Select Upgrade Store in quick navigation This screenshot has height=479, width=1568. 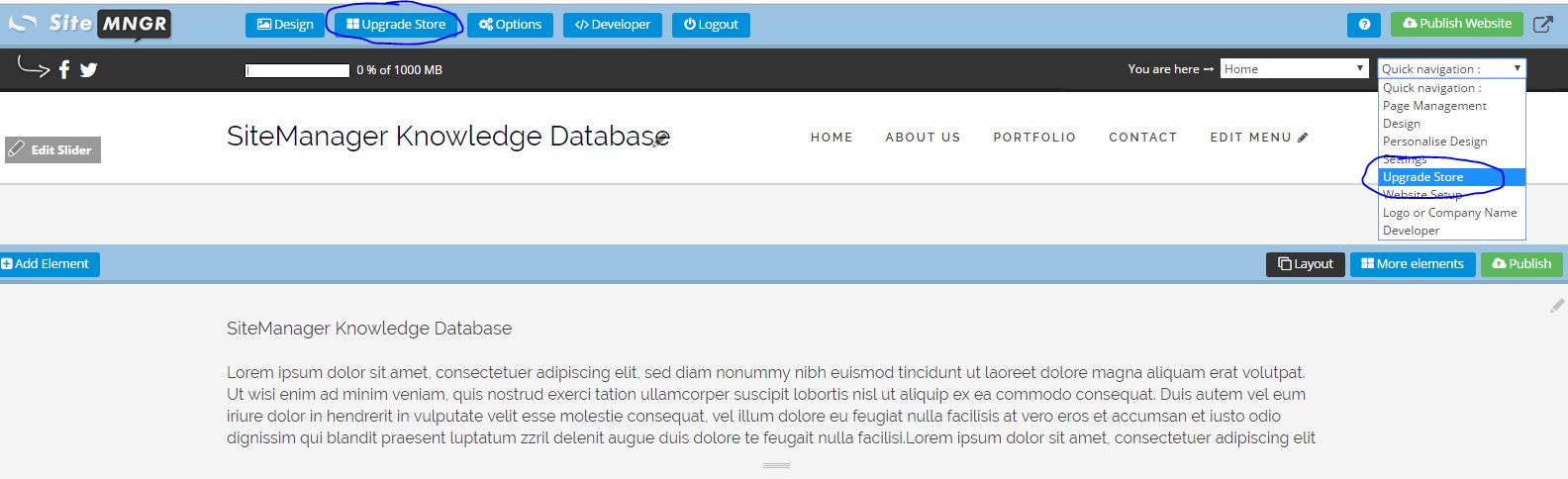click(1451, 177)
